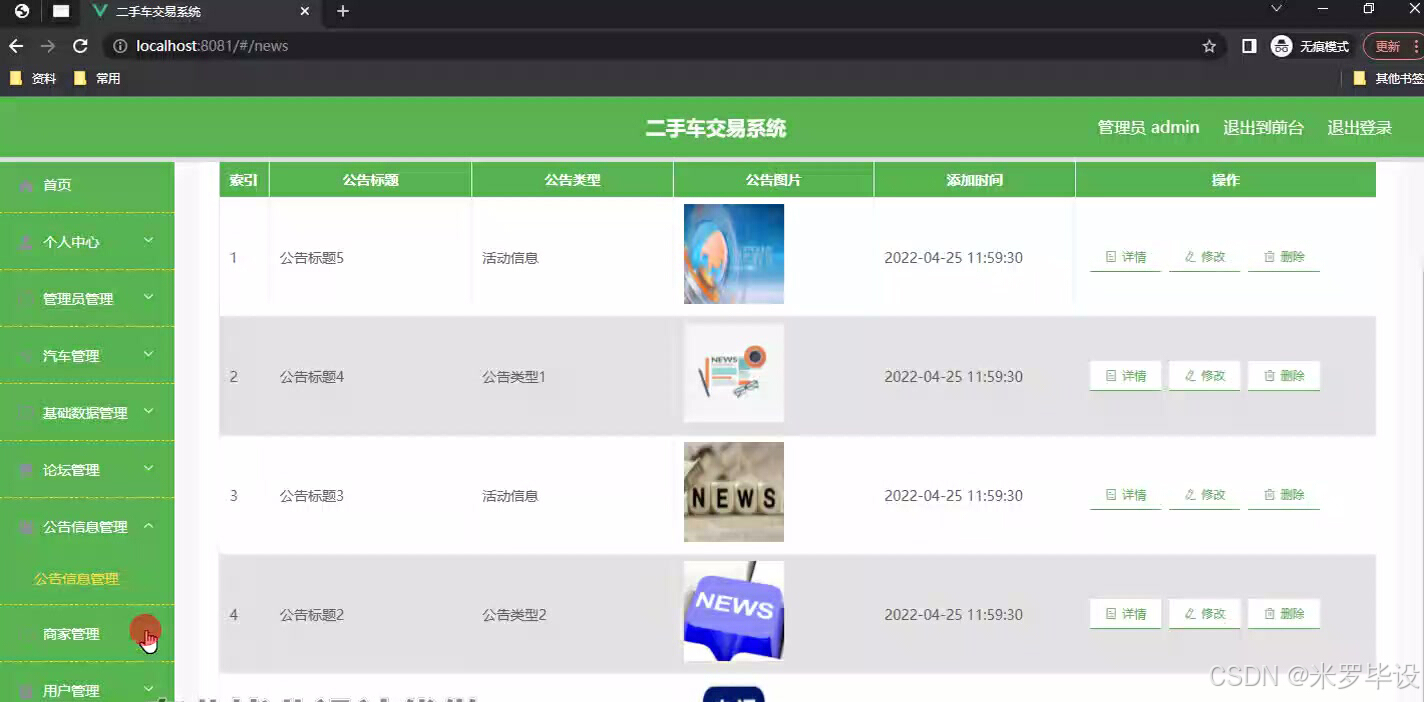Click the 添加时间 column header
Image resolution: width=1424 pixels, height=702 pixels.
(x=975, y=180)
